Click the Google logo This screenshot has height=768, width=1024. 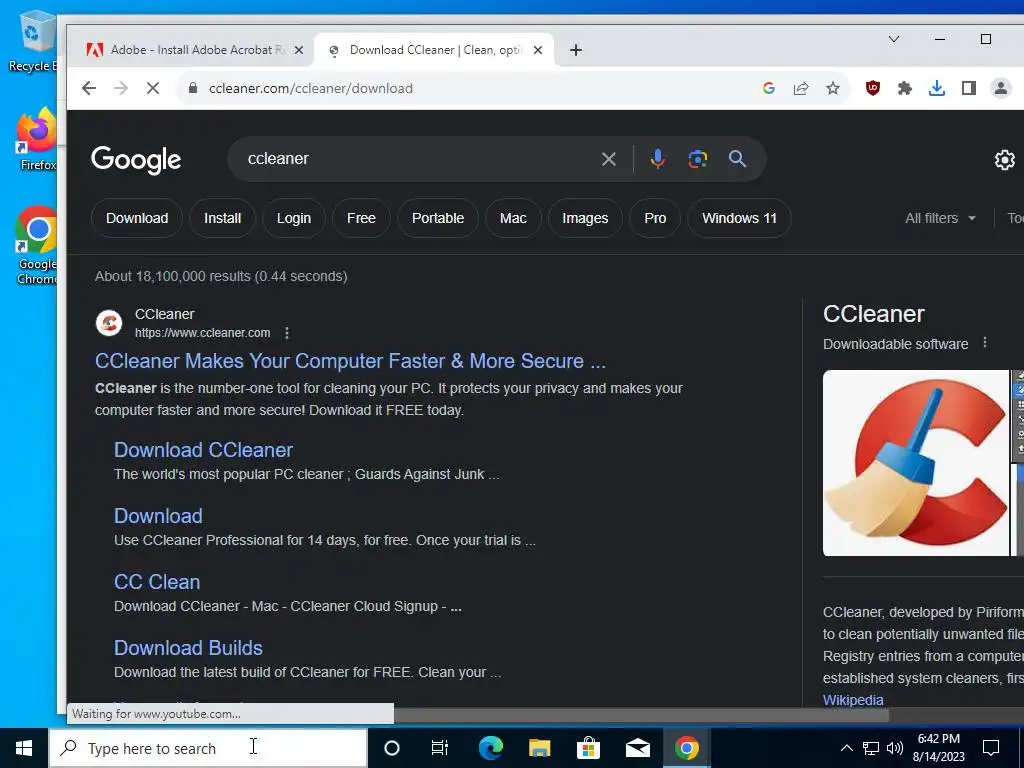tap(136, 159)
